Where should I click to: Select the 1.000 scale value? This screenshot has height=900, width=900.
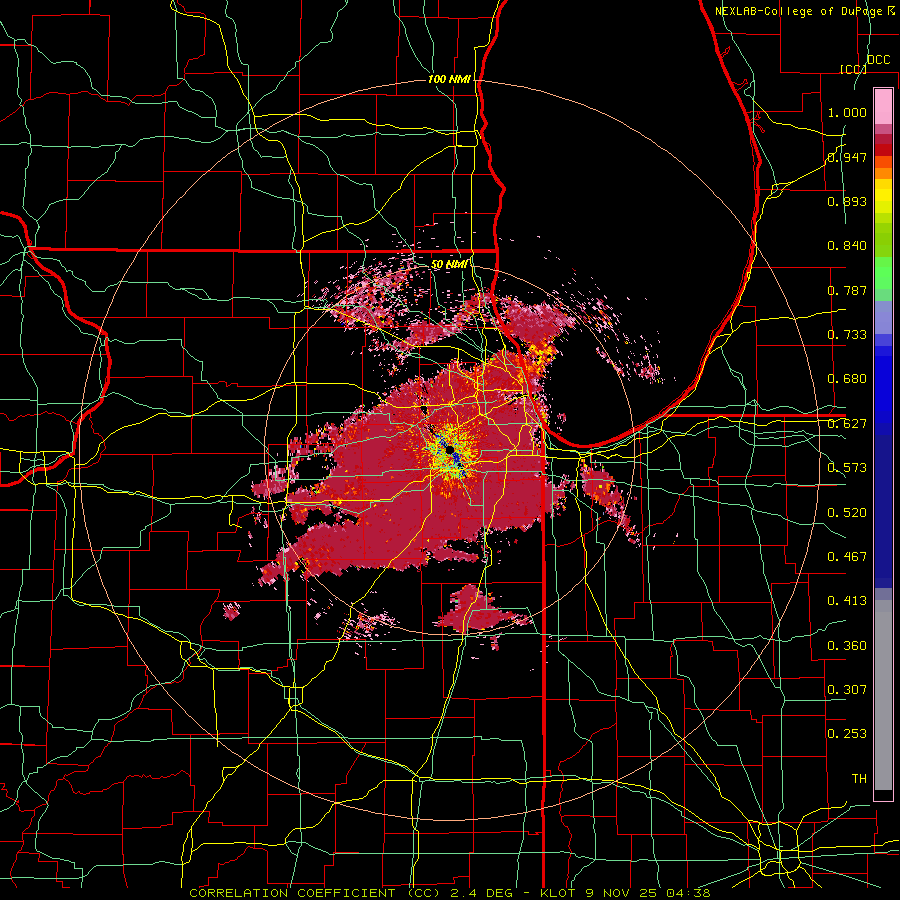[x=847, y=112]
